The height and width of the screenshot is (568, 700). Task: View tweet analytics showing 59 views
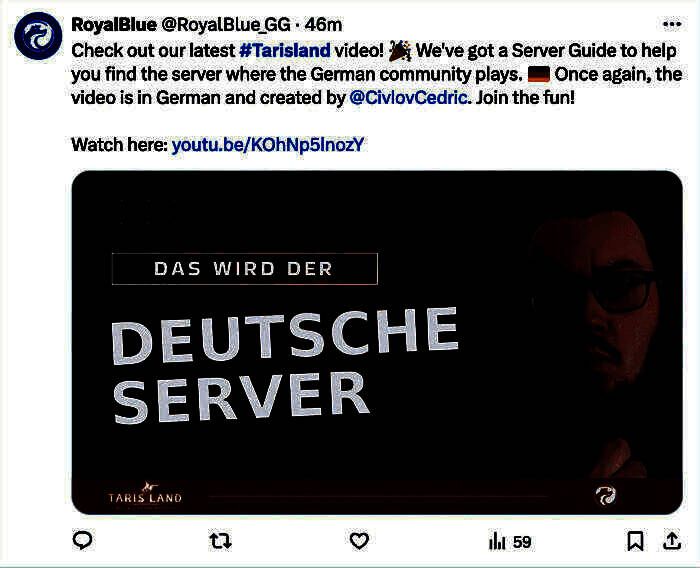pos(510,542)
